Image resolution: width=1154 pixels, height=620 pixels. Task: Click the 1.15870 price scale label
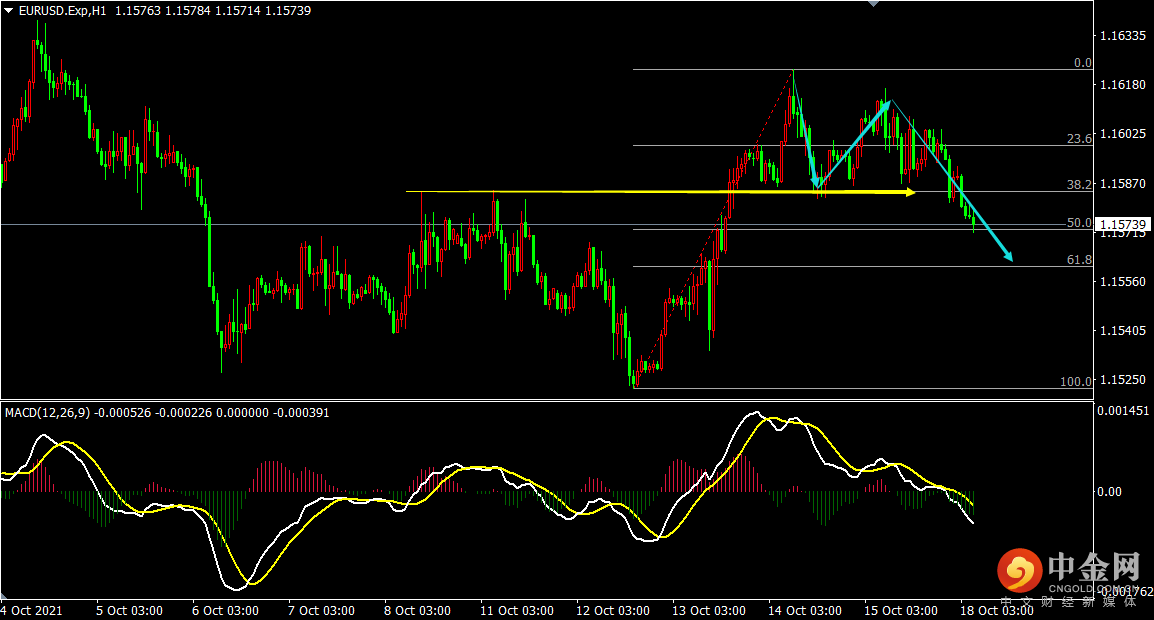(1122, 183)
